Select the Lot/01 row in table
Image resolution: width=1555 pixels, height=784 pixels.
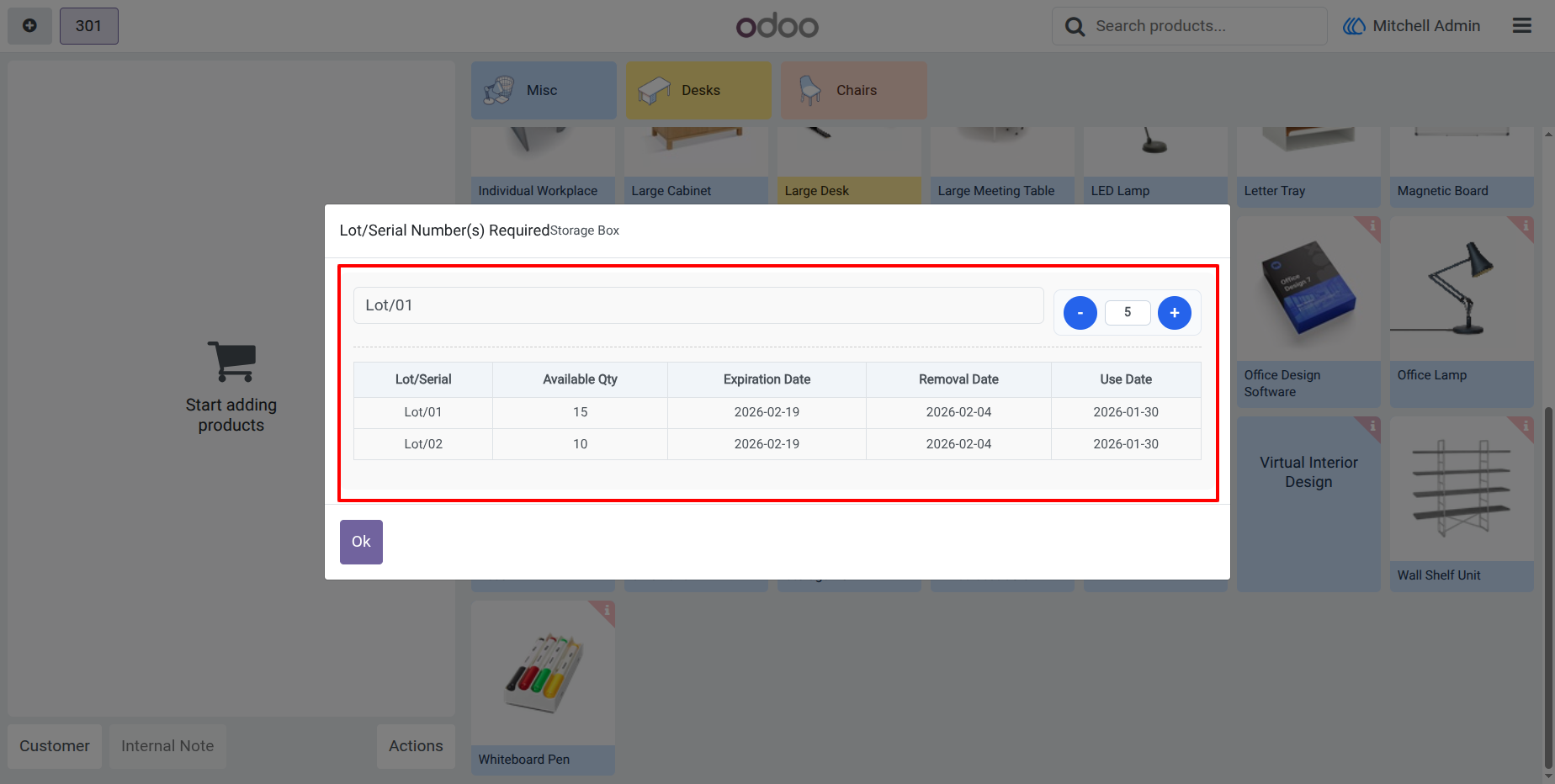[x=777, y=412]
